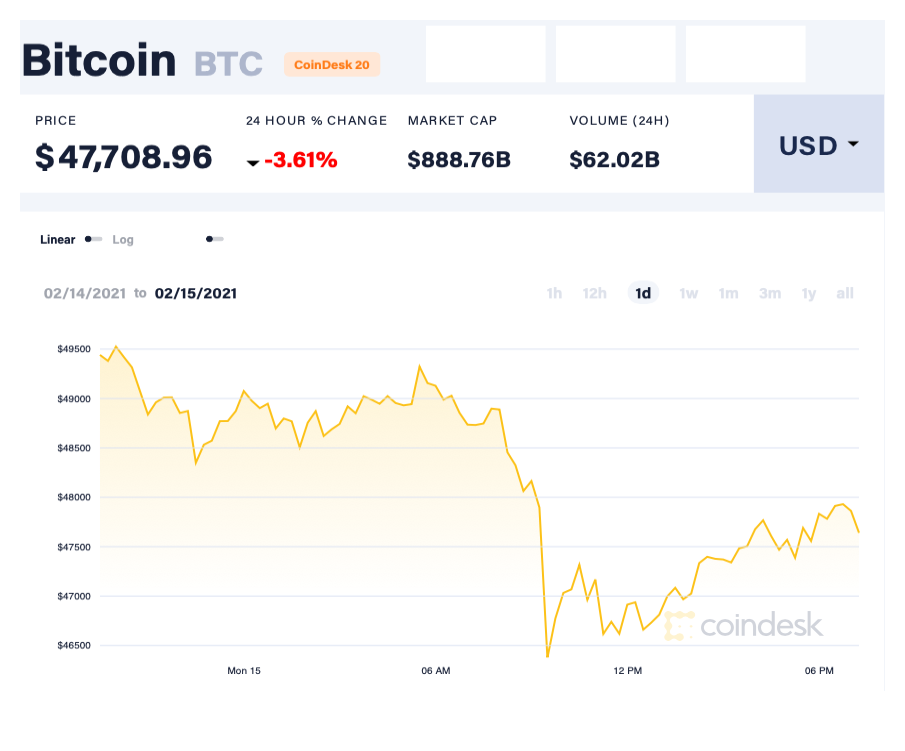Switch to the 1w chart view

(688, 293)
